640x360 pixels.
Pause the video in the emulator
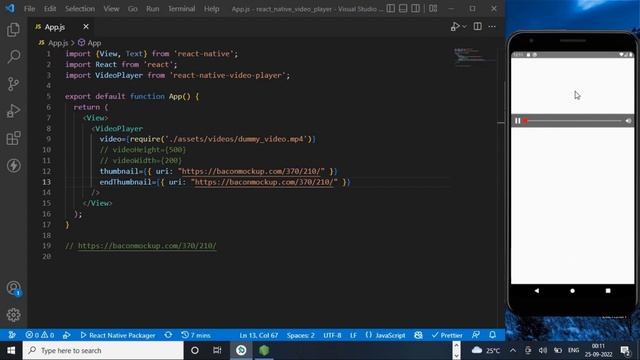[518, 121]
